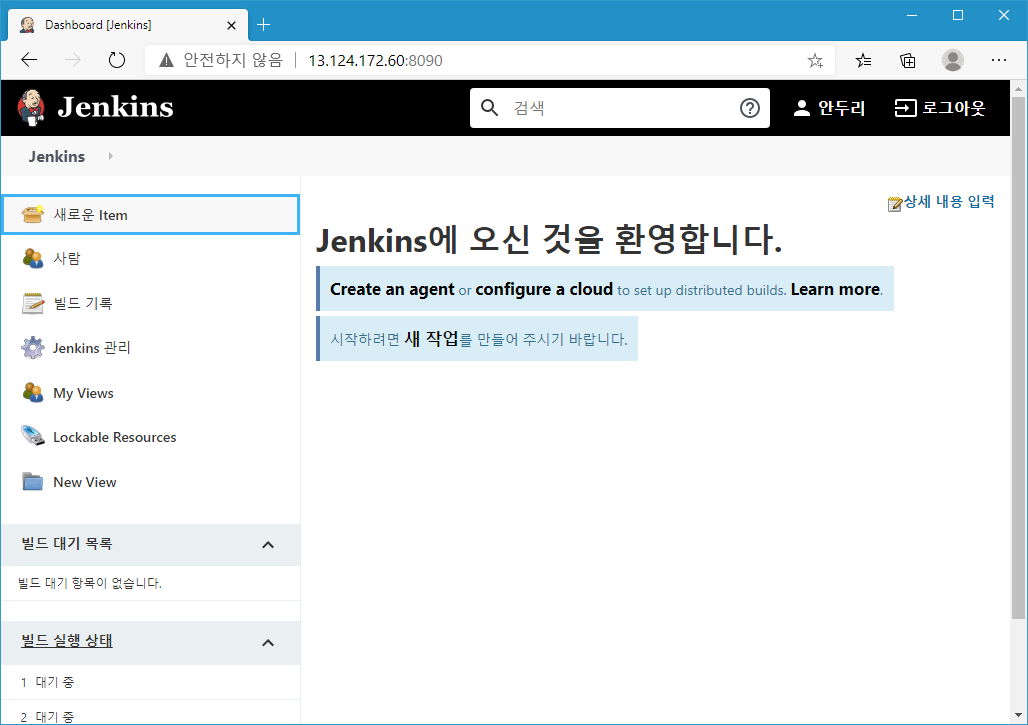Image resolution: width=1028 pixels, height=725 pixels.
Task: Open 사람 sidebar entry
Action: (66, 258)
